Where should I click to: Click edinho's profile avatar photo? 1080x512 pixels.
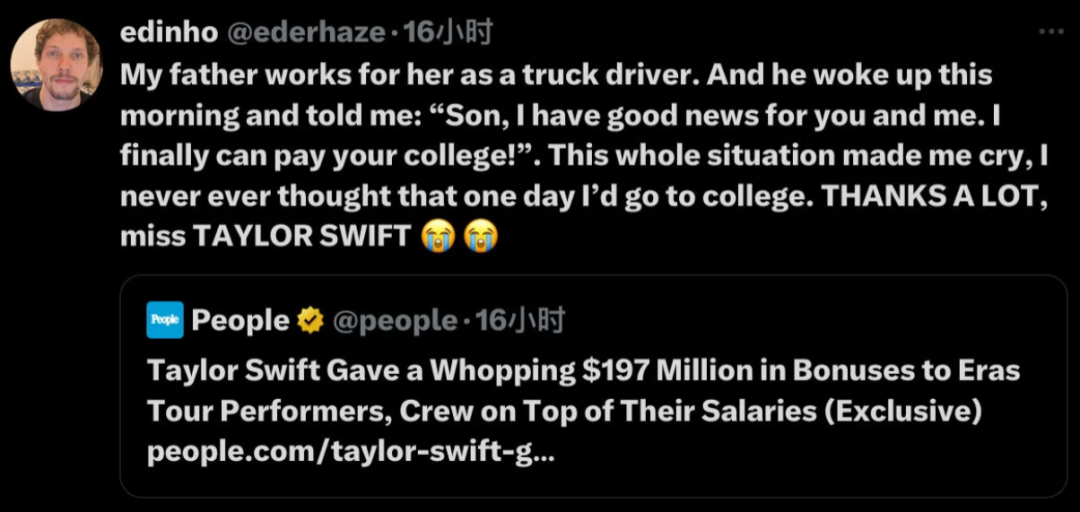[x=56, y=64]
